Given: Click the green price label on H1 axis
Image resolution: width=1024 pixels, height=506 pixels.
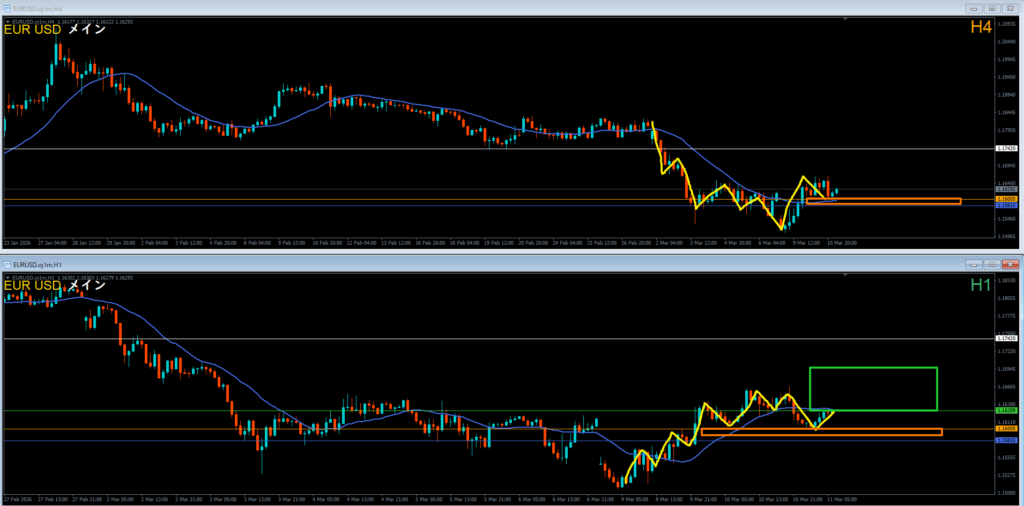Looking at the screenshot, I should pos(1006,410).
